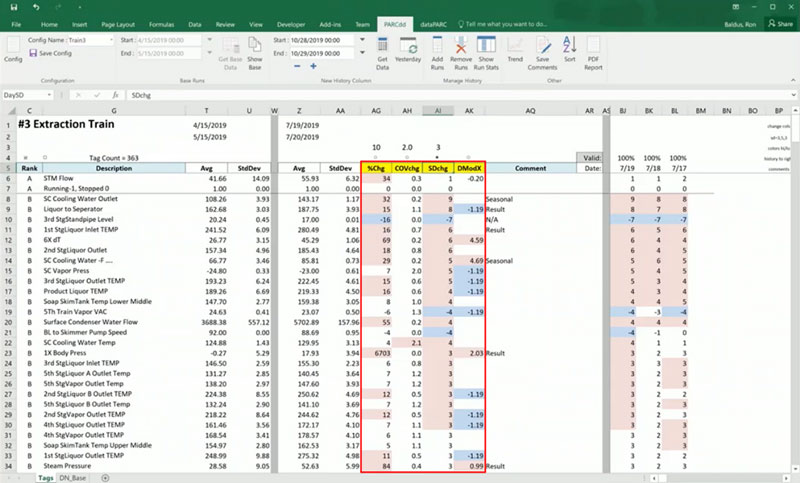Viewport: 800px width, 483px height.
Task: Collapse the ribbon
Action: pos(793,80)
